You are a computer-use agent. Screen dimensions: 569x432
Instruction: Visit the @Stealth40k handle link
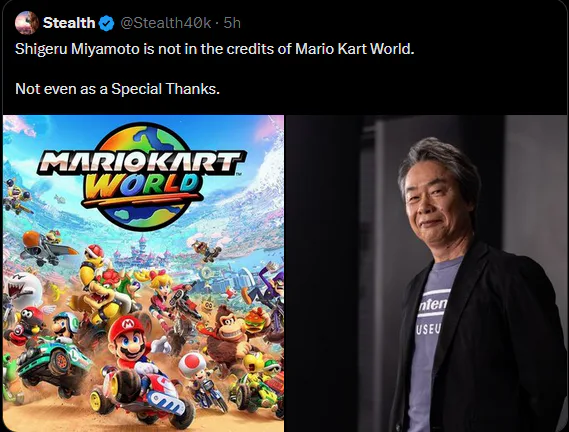pos(165,23)
